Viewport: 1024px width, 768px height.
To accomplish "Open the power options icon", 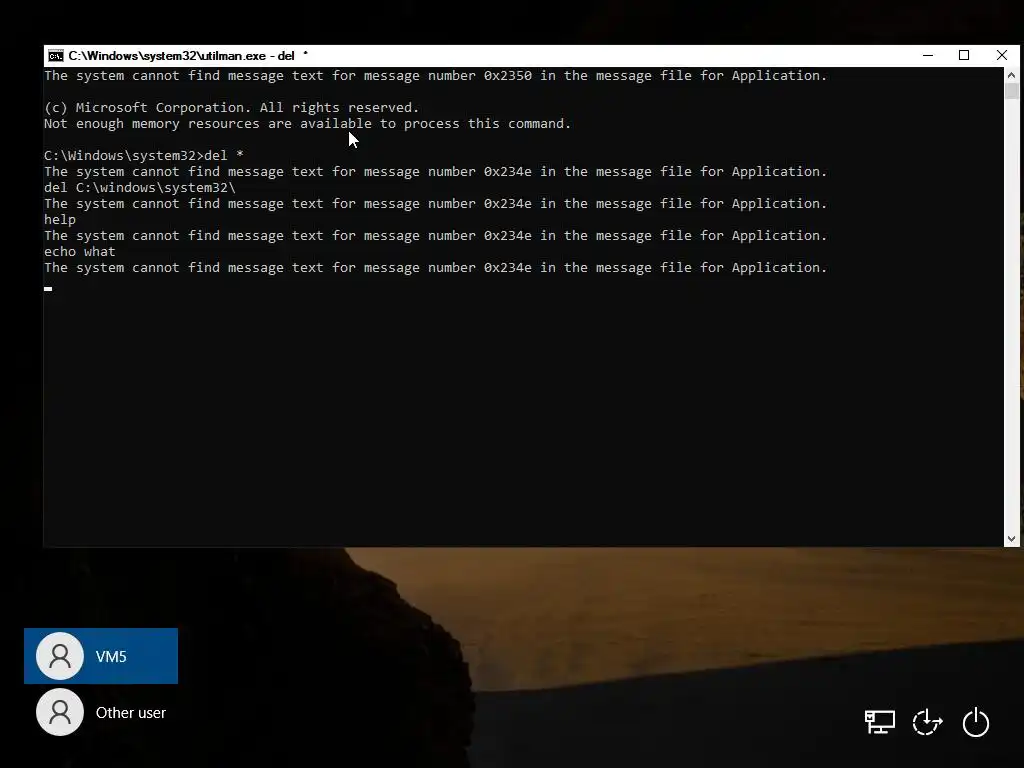I will [976, 722].
